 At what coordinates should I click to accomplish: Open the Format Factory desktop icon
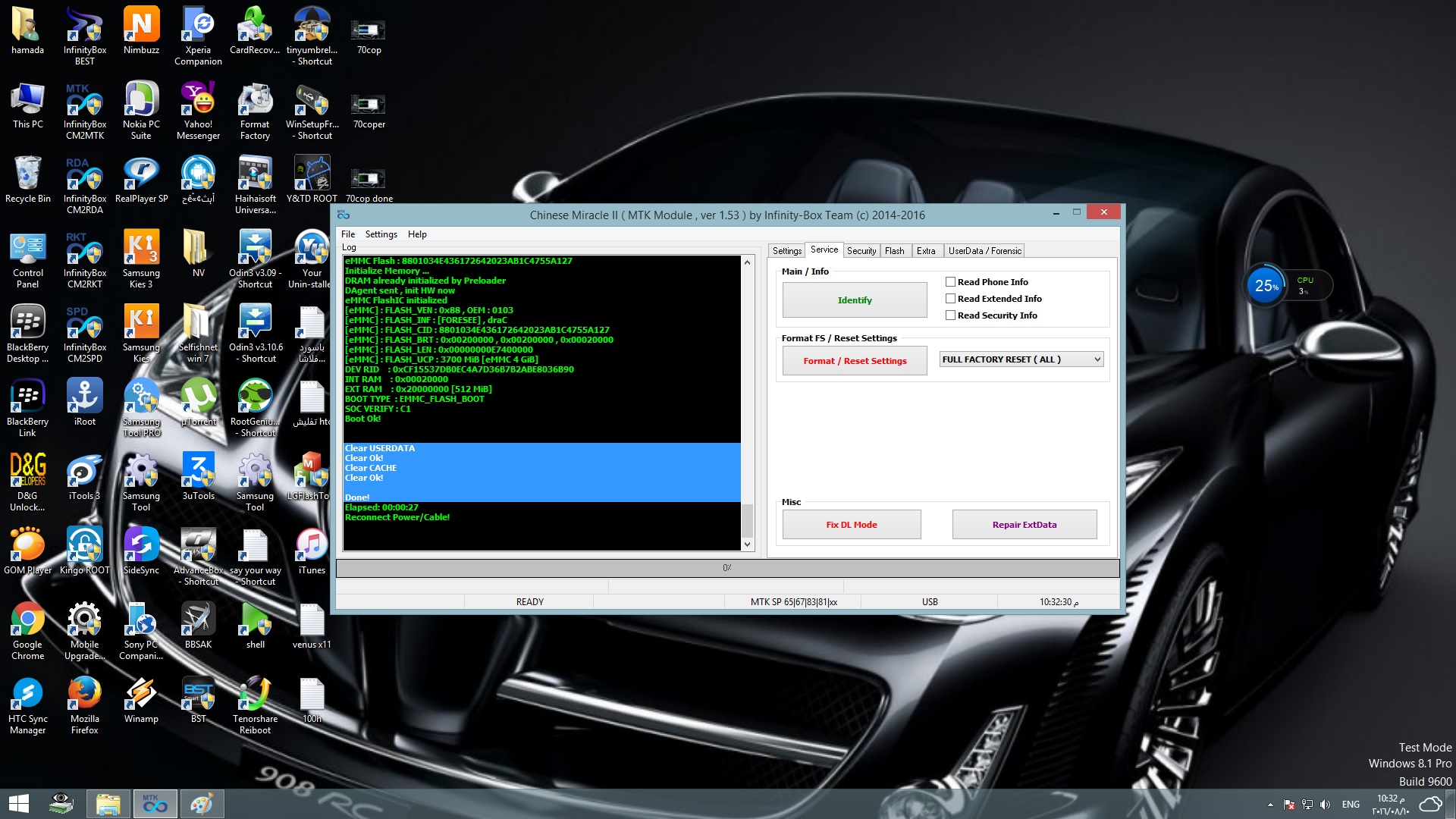(x=255, y=110)
